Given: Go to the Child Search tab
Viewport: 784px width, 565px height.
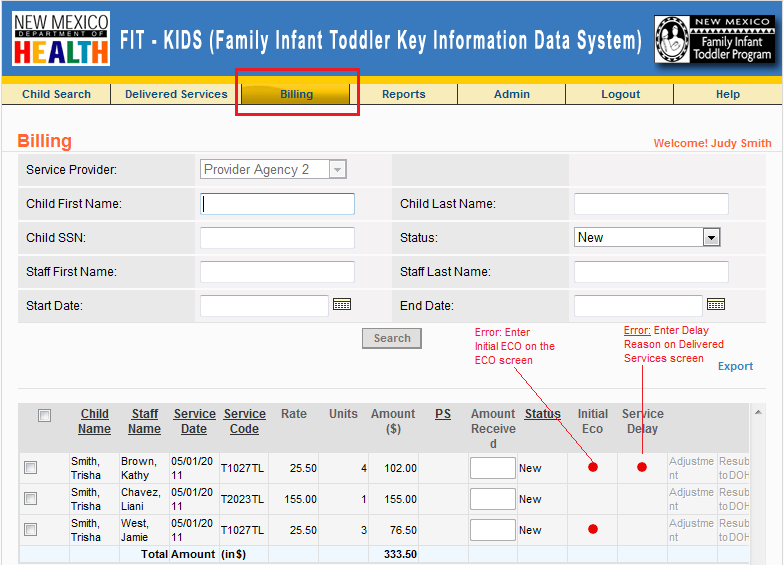Looking at the screenshot, I should pyautogui.click(x=56, y=94).
